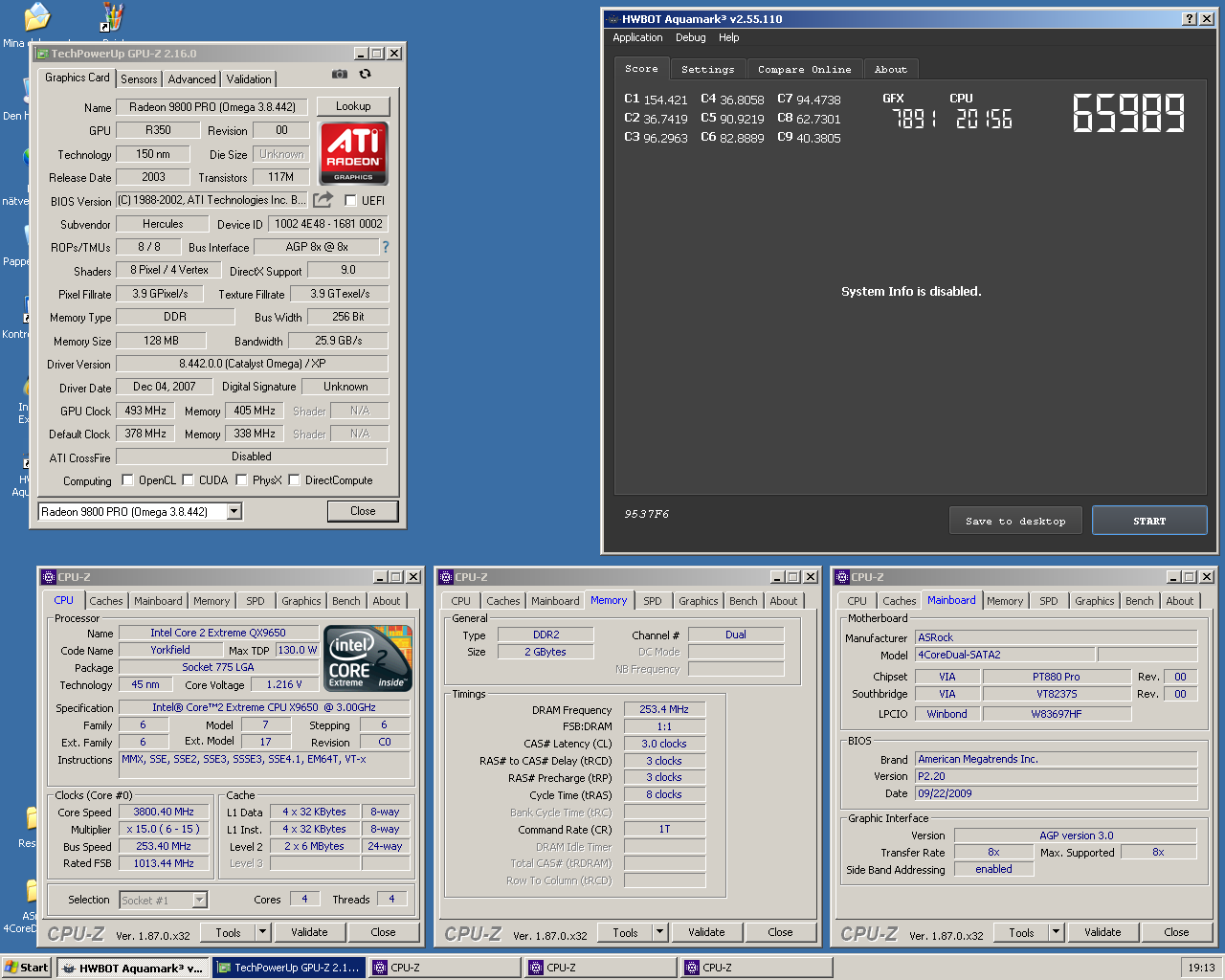The width and height of the screenshot is (1225, 980).
Task: Switch to the Compare Online tab
Action: [805, 70]
